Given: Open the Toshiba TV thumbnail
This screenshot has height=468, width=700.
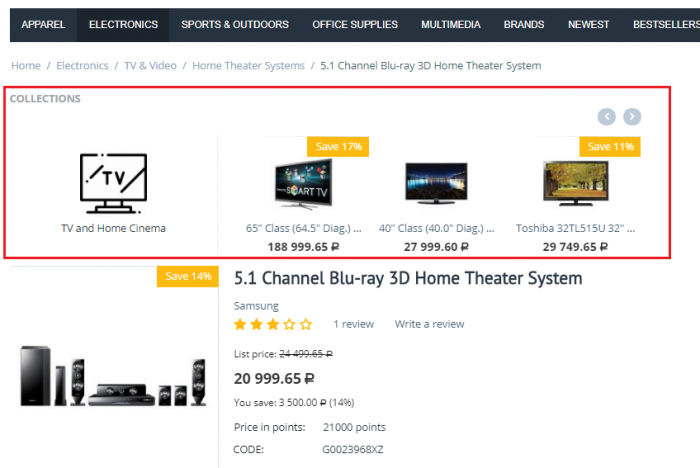Looking at the screenshot, I should [x=576, y=183].
